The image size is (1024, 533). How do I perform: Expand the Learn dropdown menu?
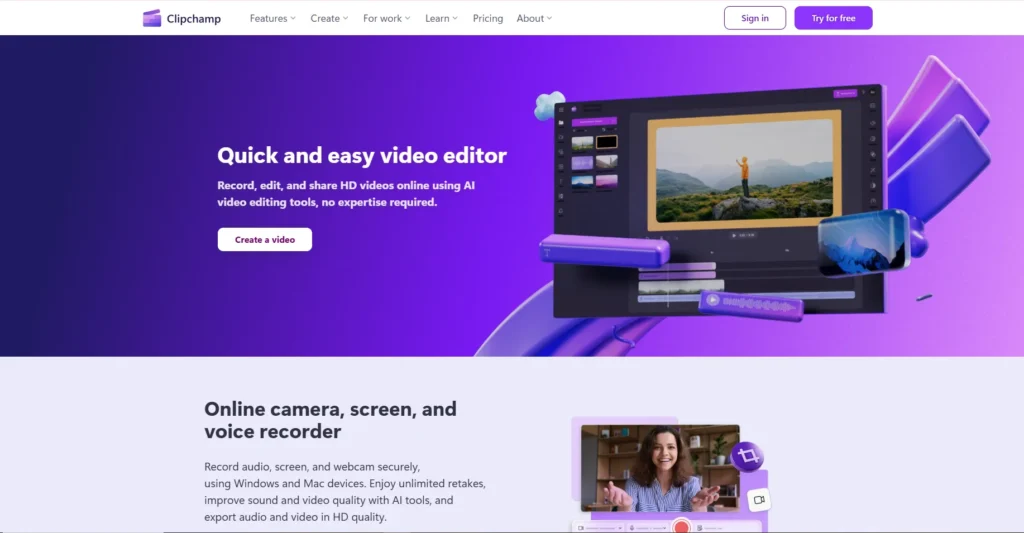coord(441,18)
